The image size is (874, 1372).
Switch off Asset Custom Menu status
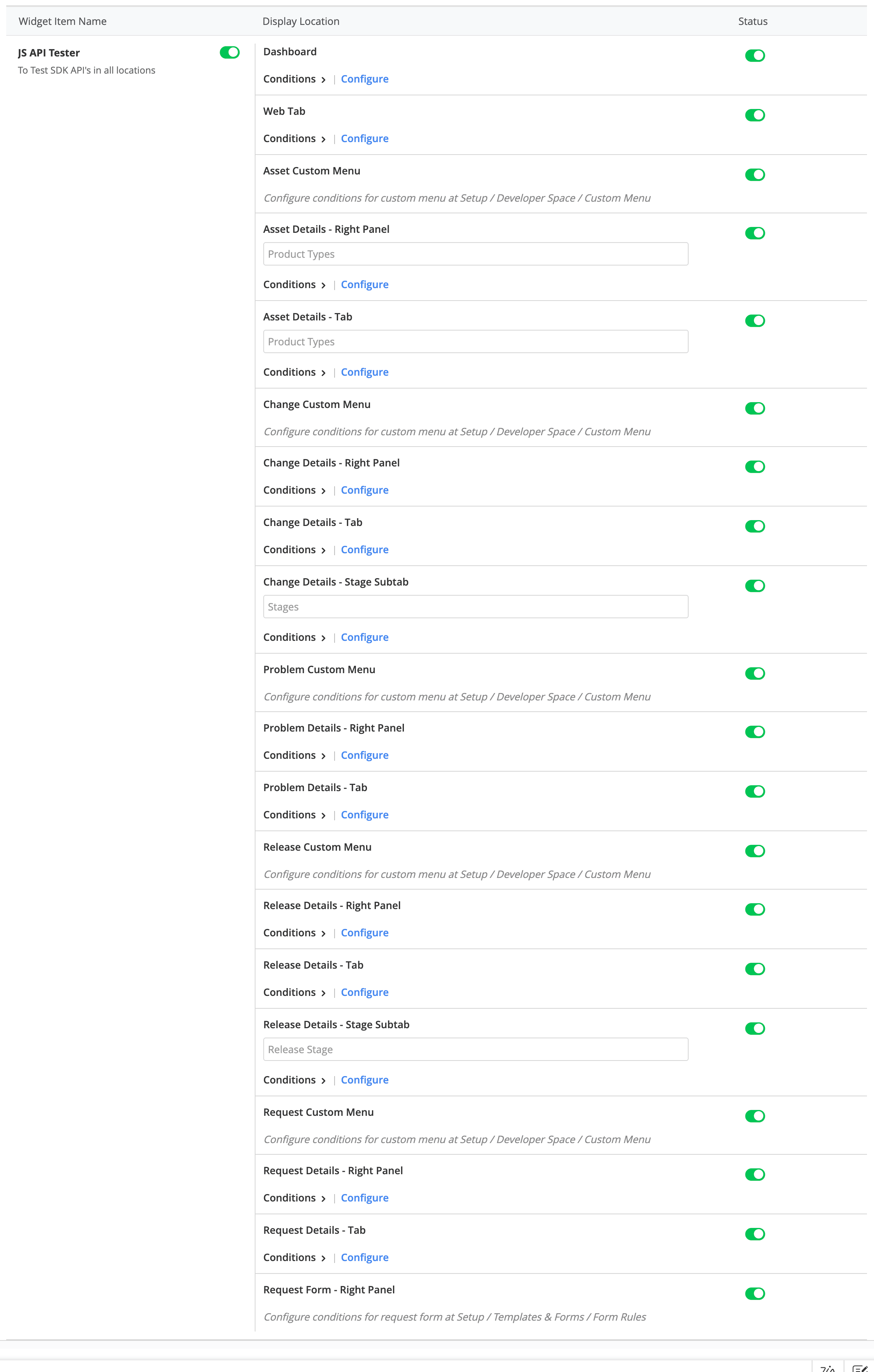click(754, 175)
